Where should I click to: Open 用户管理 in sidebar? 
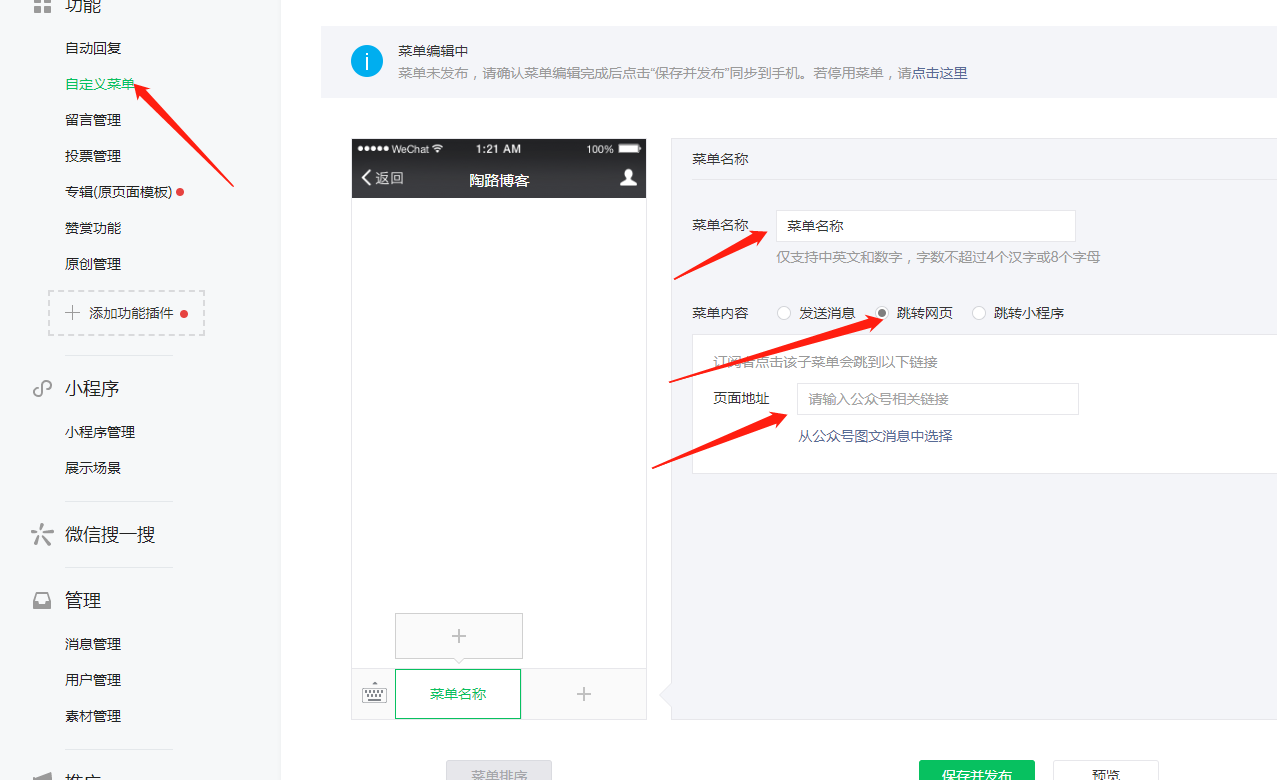93,680
